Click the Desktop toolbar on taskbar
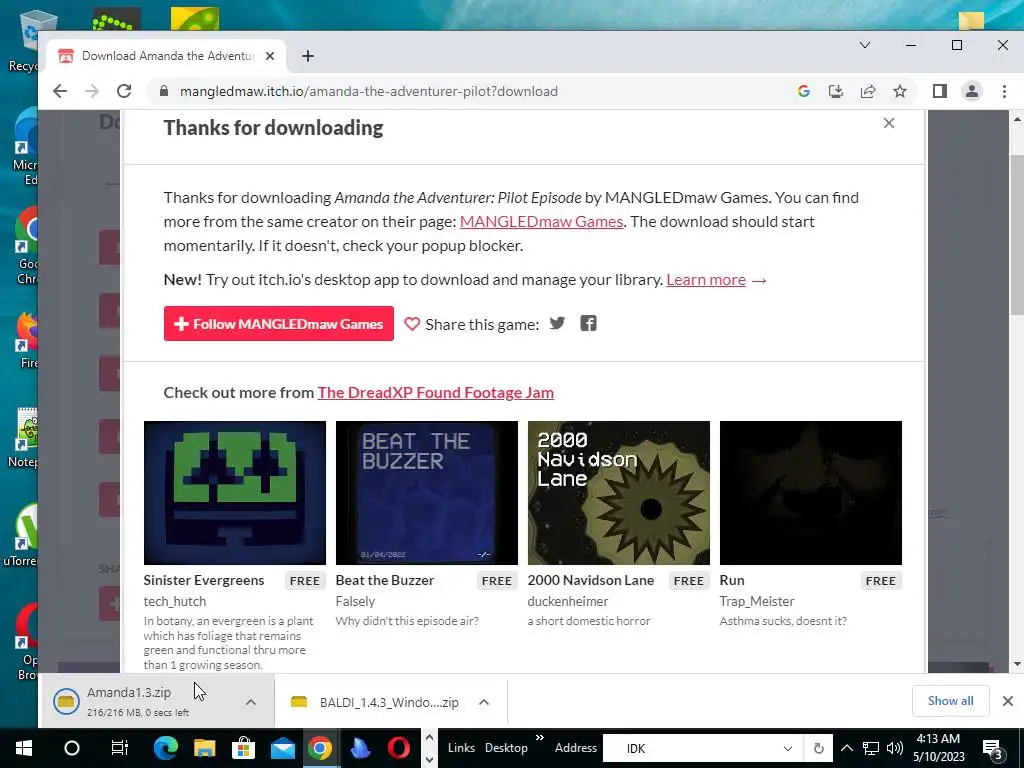Screen dimensions: 1024x768 (506, 748)
